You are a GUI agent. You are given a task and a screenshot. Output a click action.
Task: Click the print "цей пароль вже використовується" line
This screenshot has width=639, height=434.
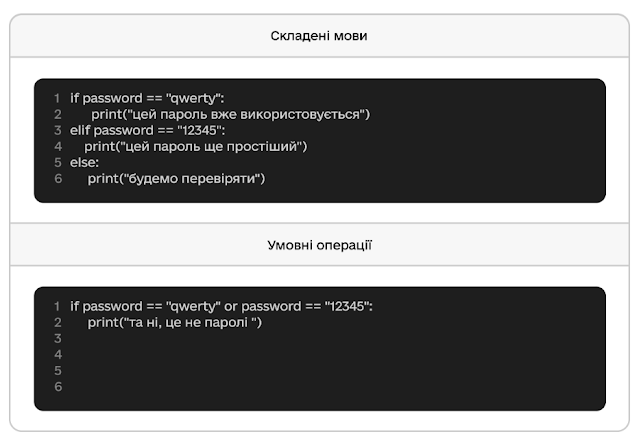coord(230,114)
